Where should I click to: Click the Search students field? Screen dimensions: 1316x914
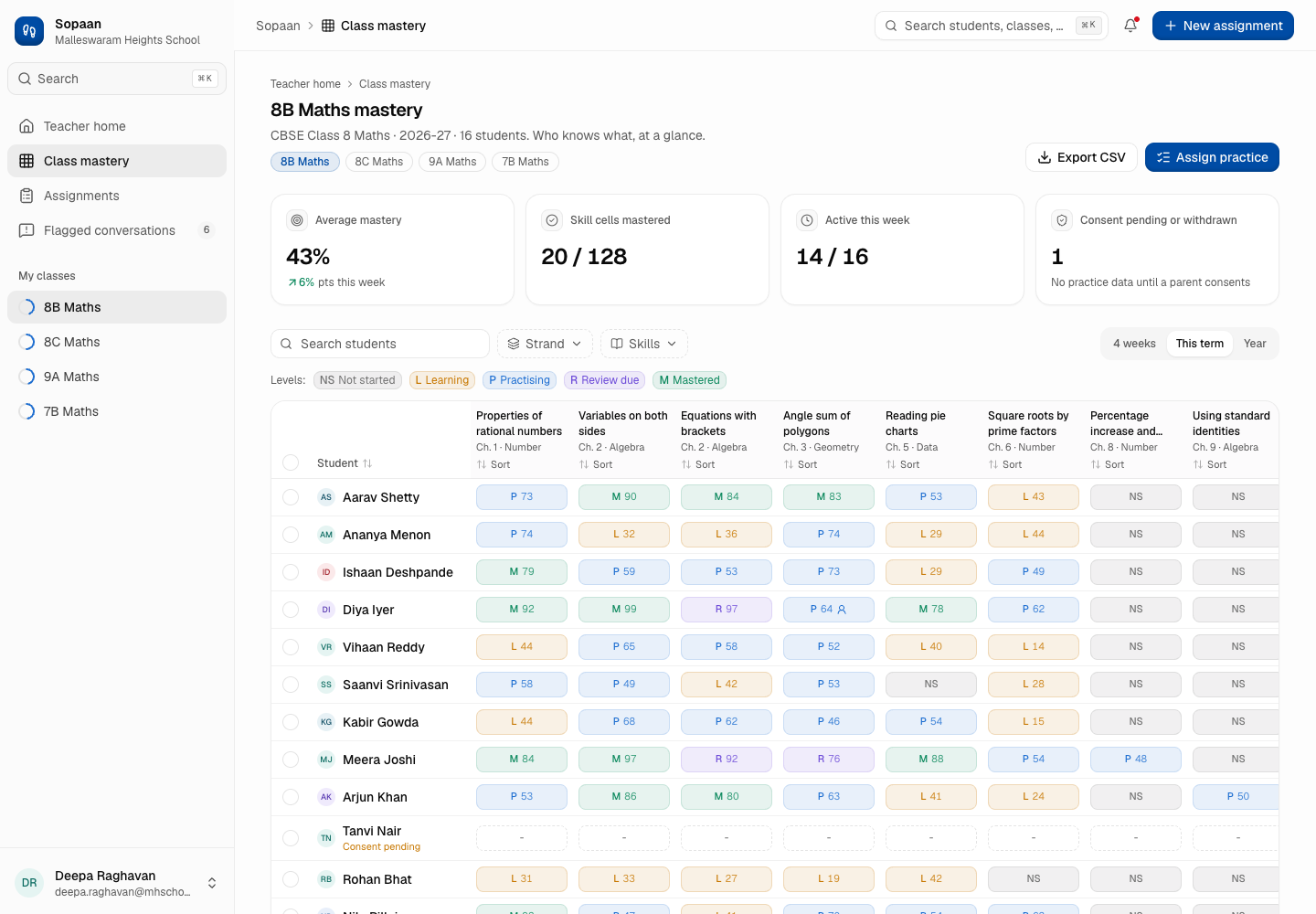point(380,344)
